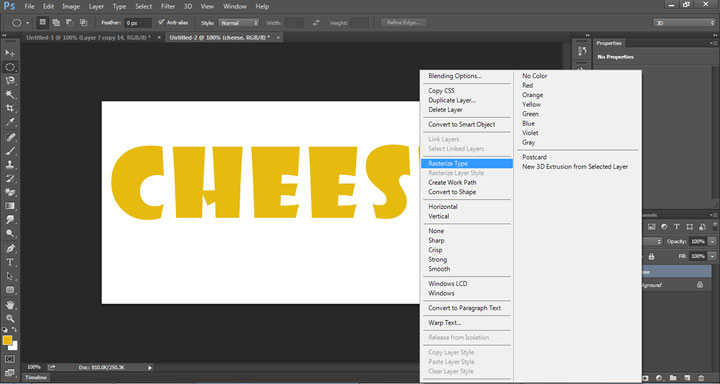Screen dimensions: 720x384
Task: Open the Style dropdown set to Normal
Action: [x=239, y=23]
